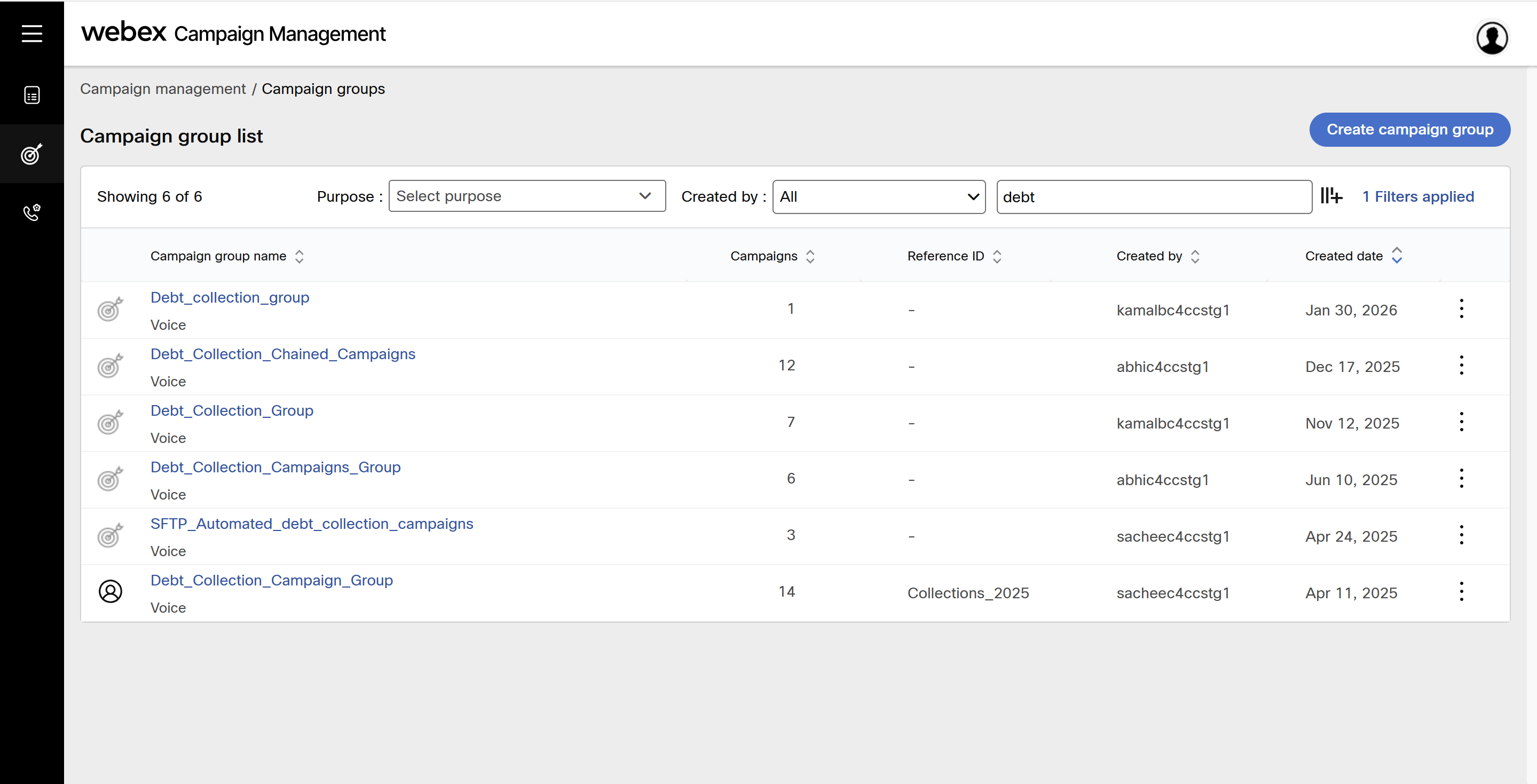Click the contact list sidebar icon
This screenshot has width=1537, height=784.
[x=31, y=95]
